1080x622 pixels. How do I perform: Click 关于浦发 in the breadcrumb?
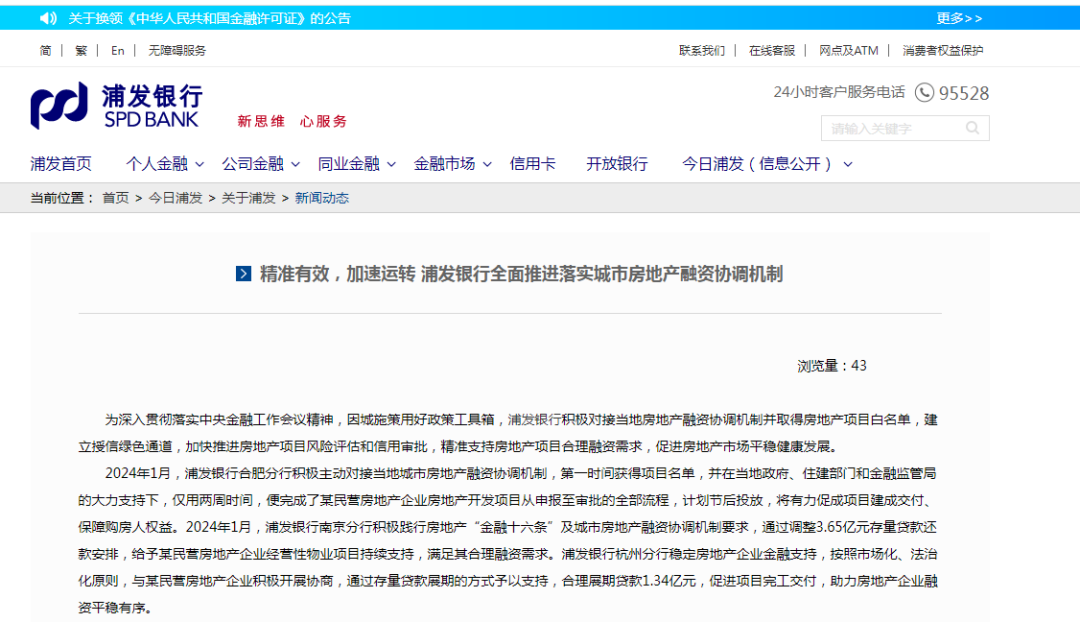click(248, 198)
